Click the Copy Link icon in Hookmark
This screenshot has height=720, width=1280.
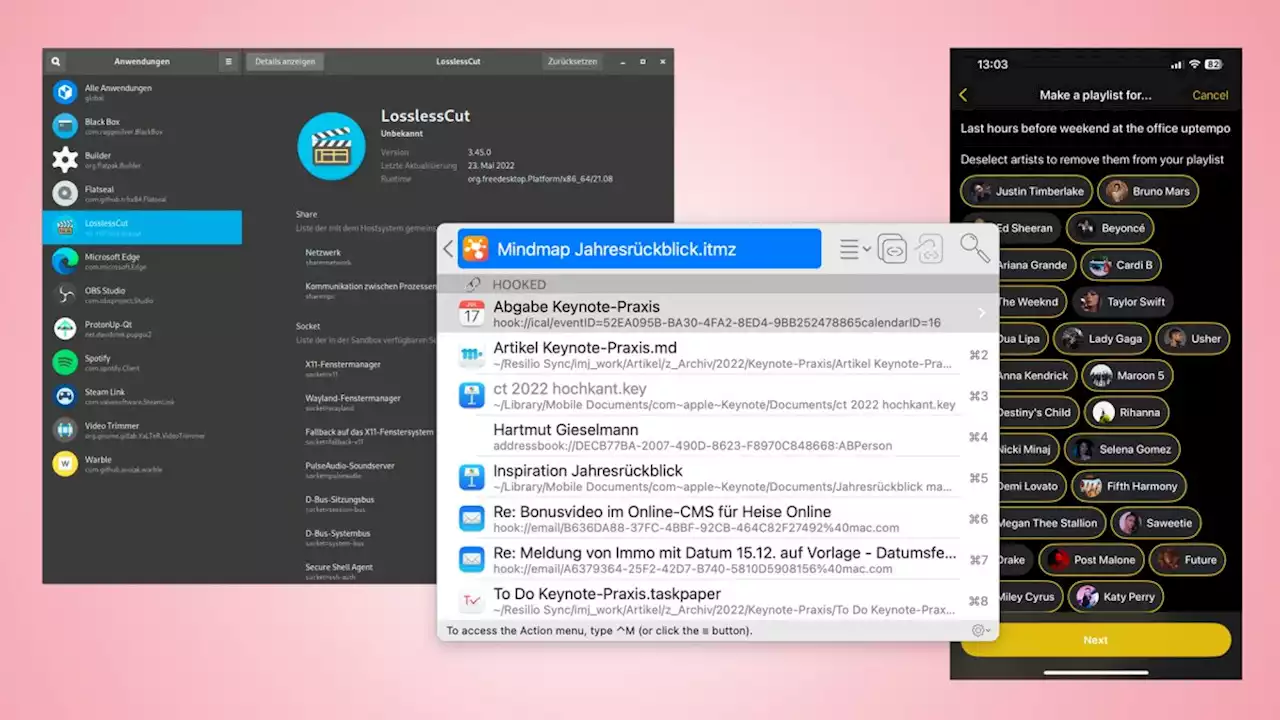click(x=892, y=249)
